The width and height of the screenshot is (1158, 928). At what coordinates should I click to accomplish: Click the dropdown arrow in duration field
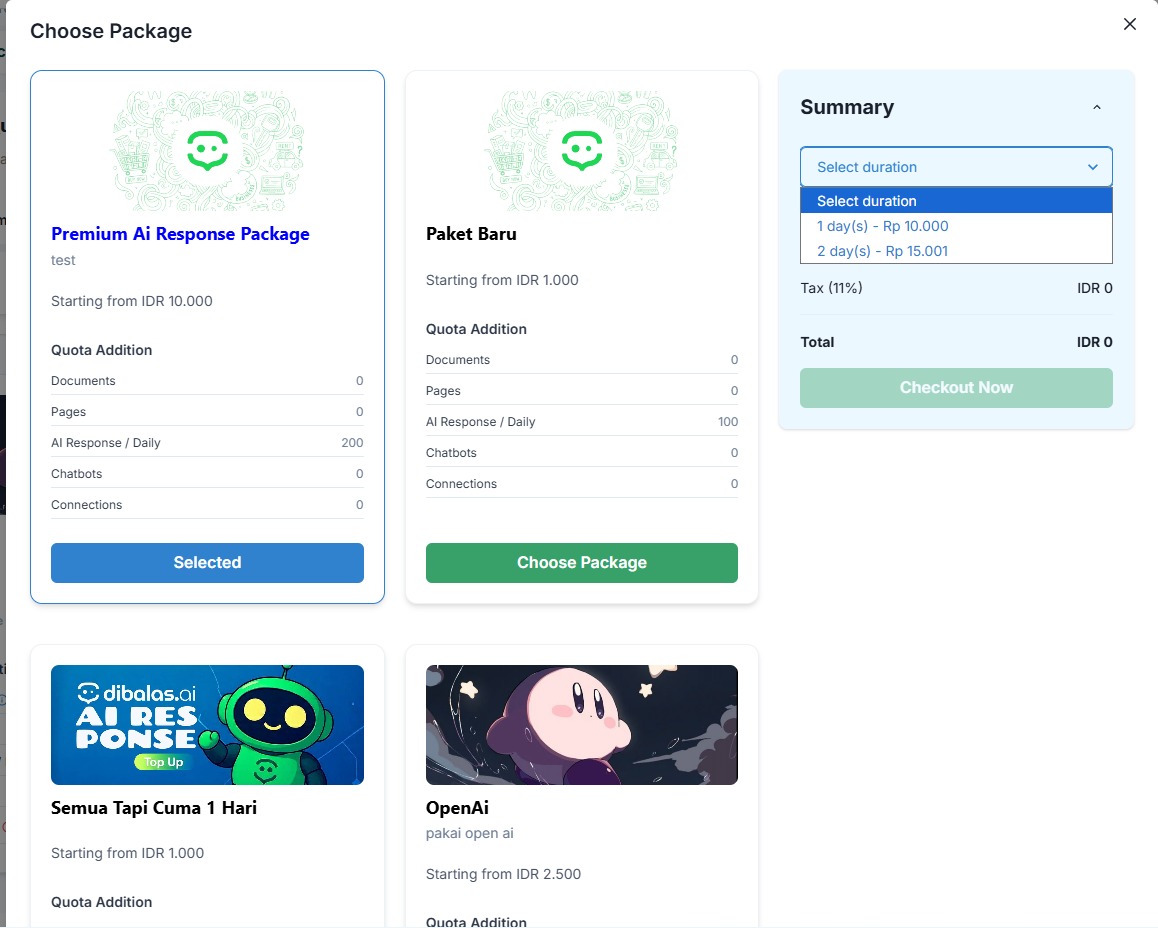[x=1093, y=167]
